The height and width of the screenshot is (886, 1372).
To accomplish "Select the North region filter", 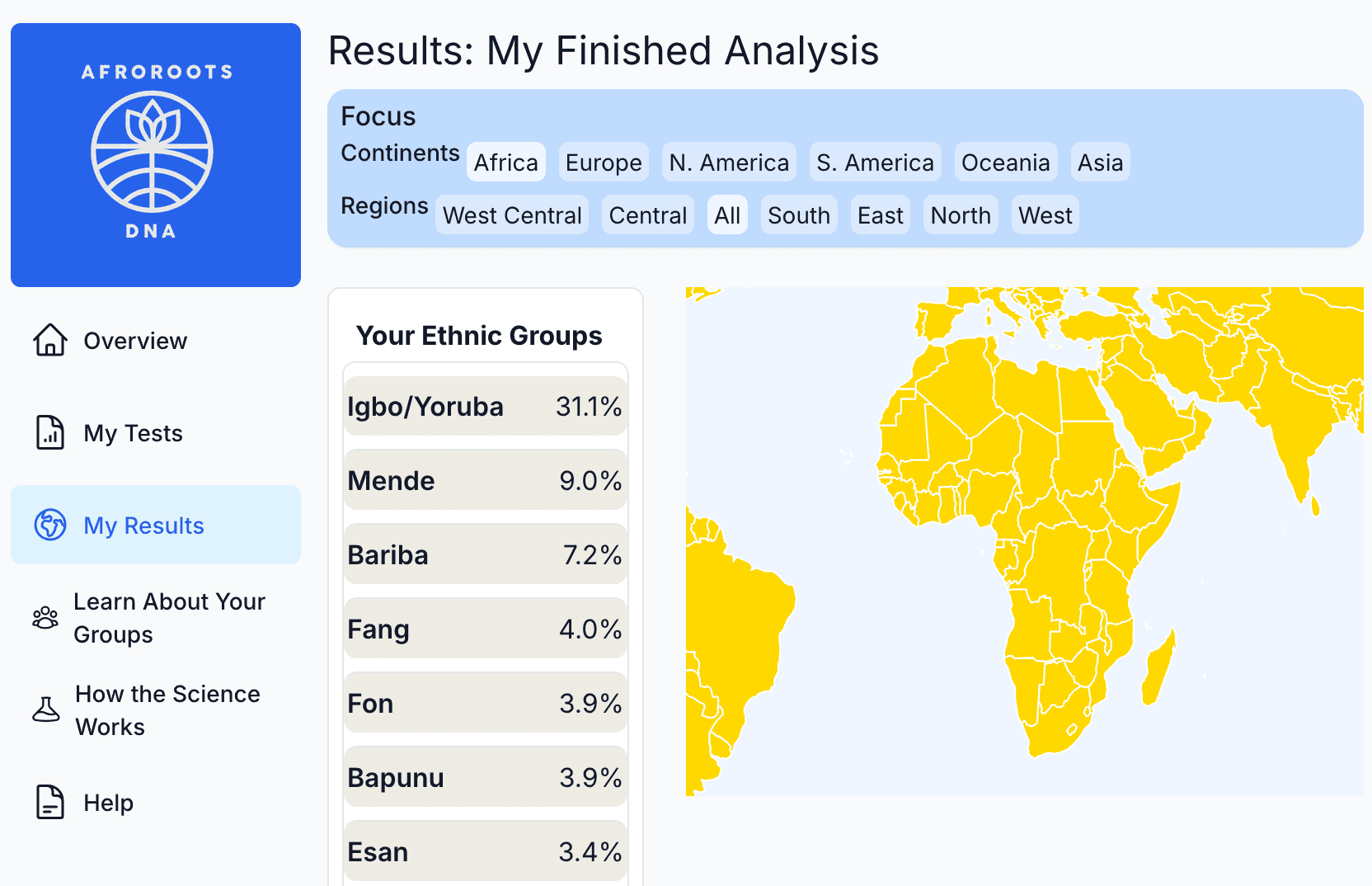I will 960,214.
